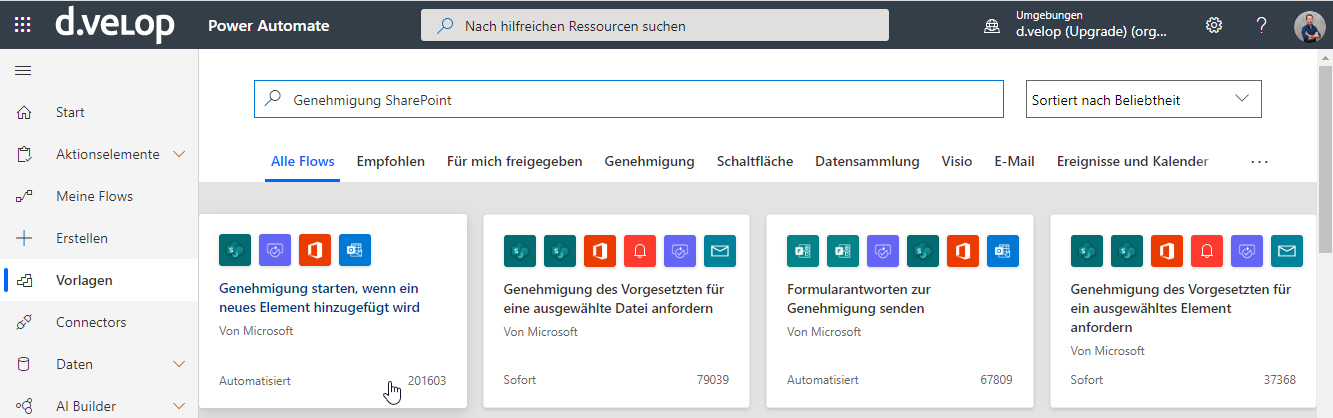Go to Start in the sidebar
This screenshot has width=1333, height=418.
click(99, 112)
